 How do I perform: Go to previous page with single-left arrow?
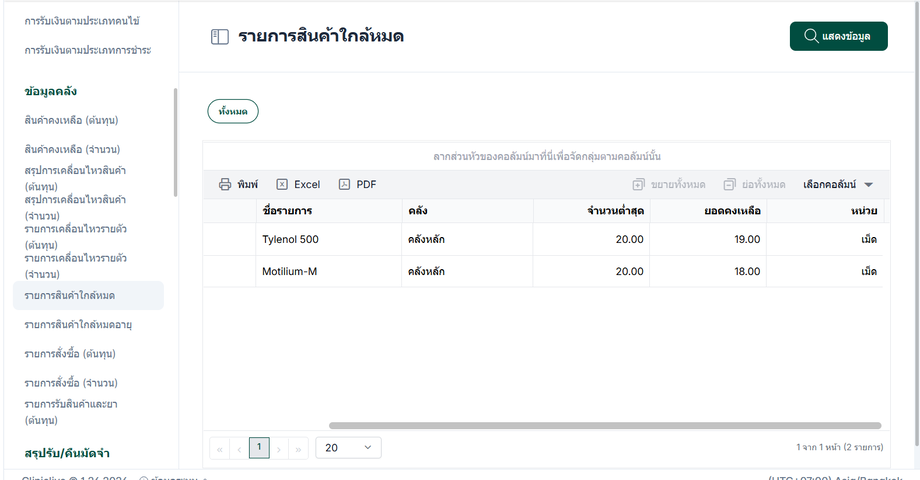click(239, 449)
